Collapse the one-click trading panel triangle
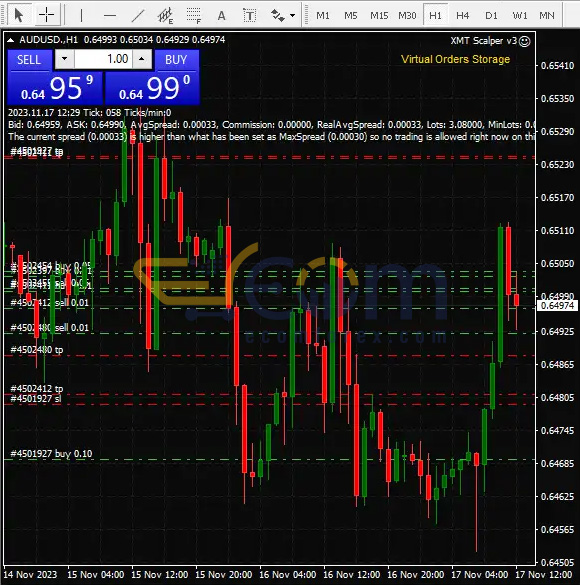The height and width of the screenshot is (585, 580). pos(11,40)
